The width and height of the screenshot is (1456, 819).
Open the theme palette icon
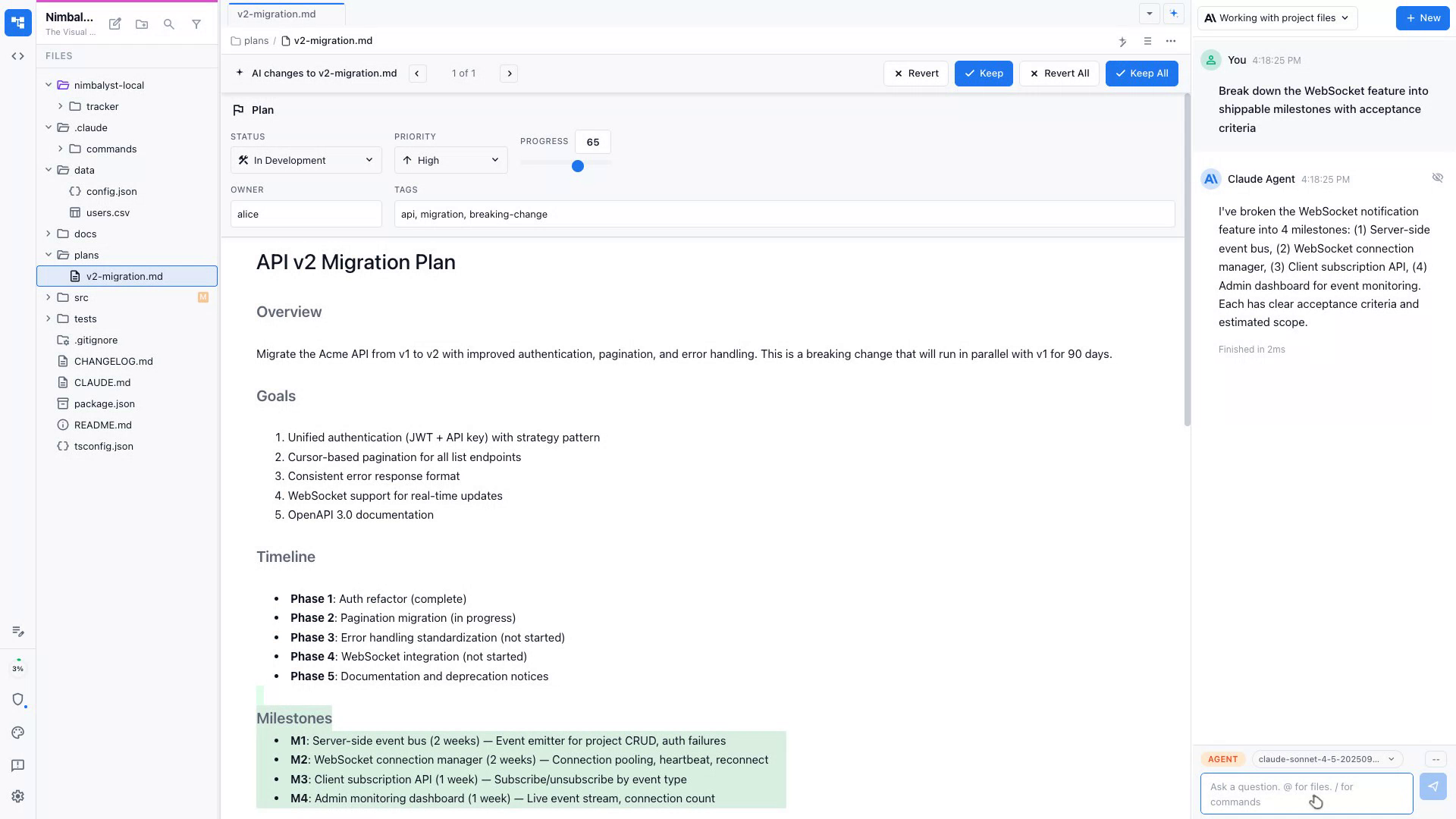17,733
